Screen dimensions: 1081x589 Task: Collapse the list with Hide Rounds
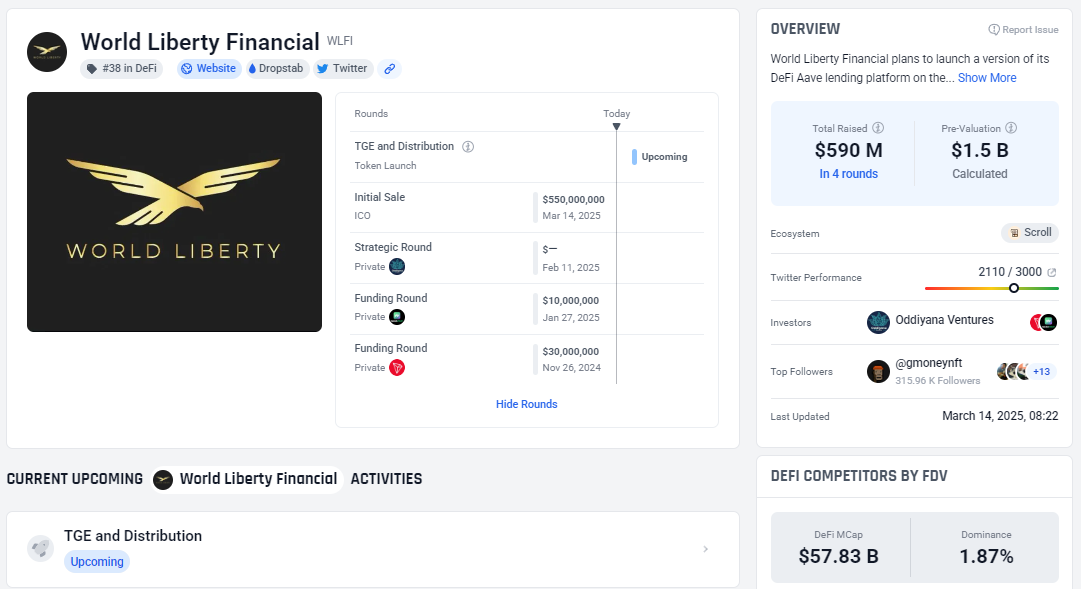tap(526, 404)
